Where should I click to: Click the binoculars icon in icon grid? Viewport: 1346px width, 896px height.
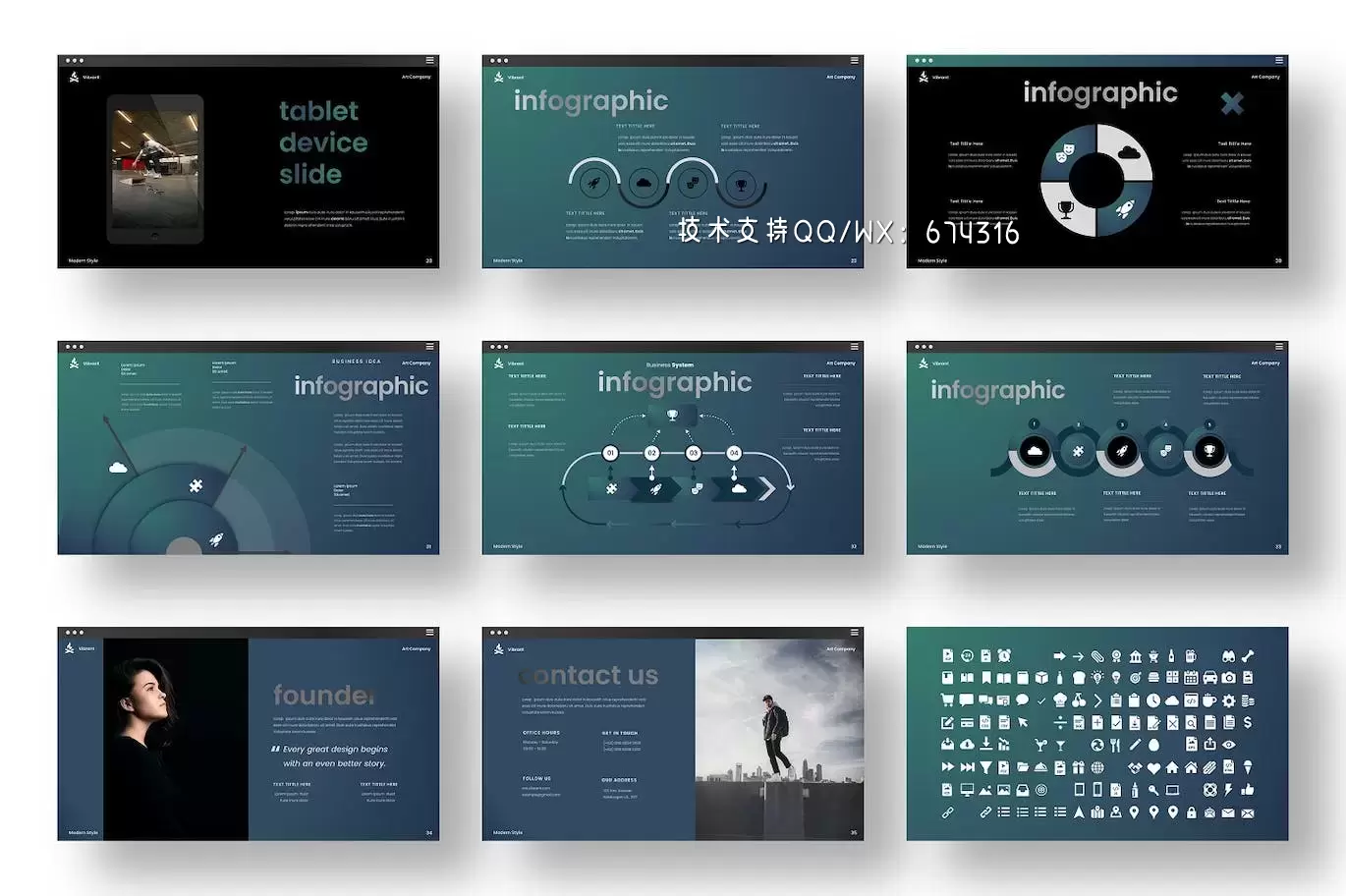tap(1228, 655)
